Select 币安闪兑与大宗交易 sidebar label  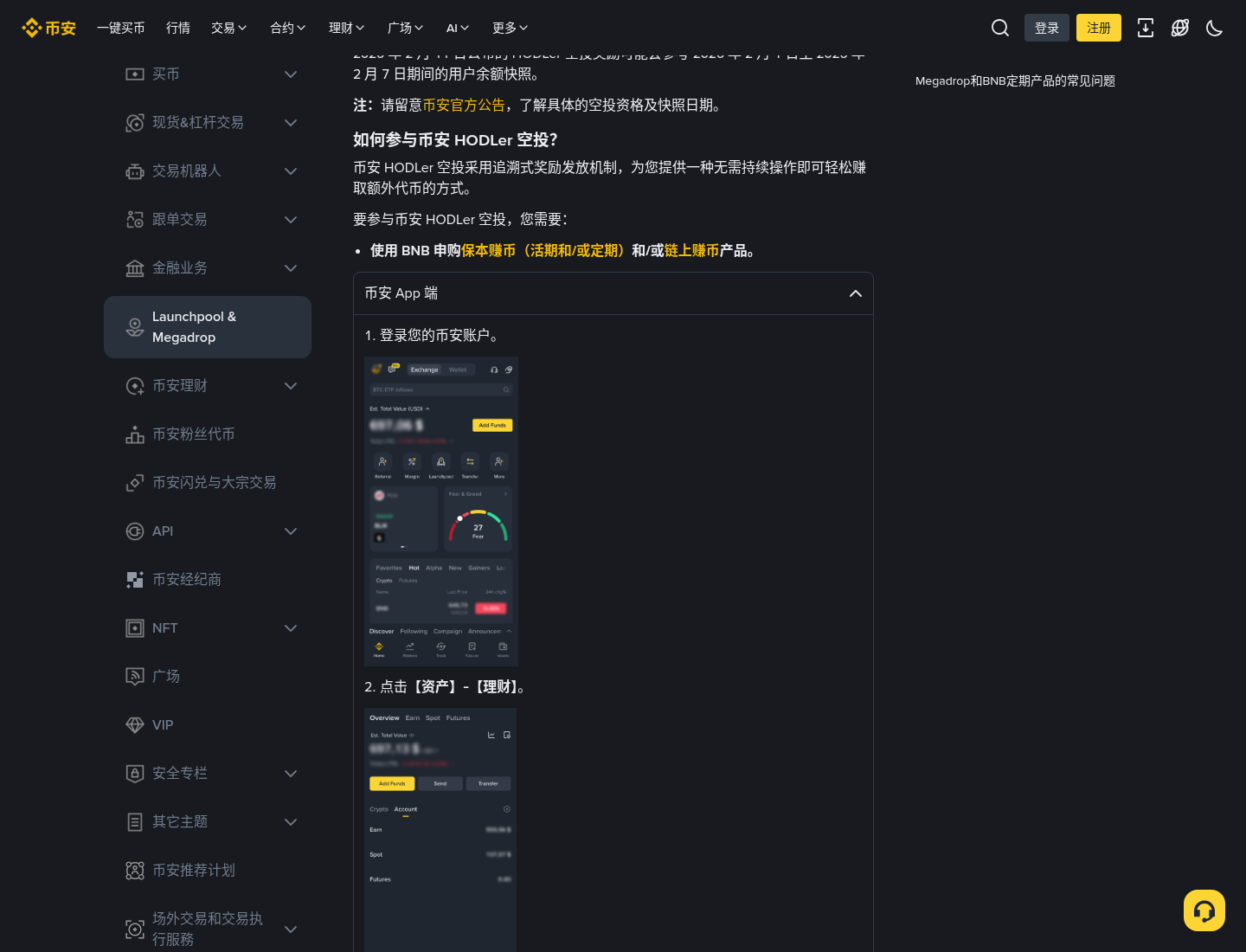pos(215,483)
